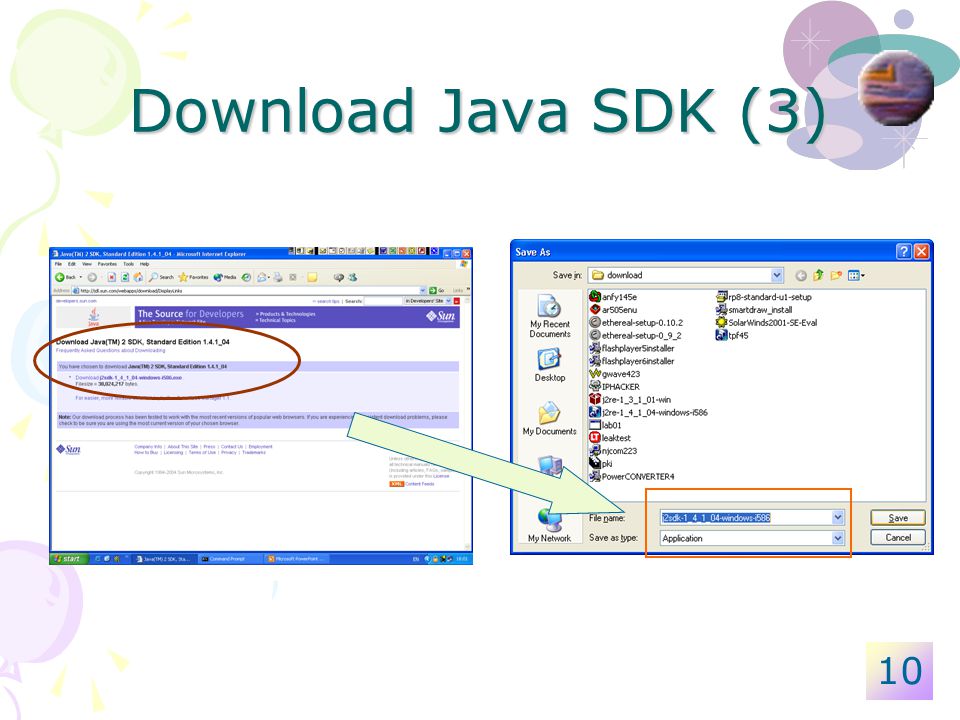Select the leaktest file
Viewport: 960px width, 720px height.
click(610, 438)
